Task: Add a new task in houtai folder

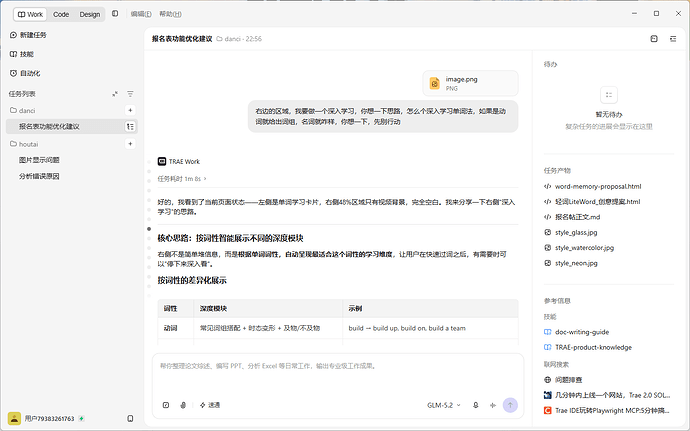Action: pyautogui.click(x=130, y=144)
